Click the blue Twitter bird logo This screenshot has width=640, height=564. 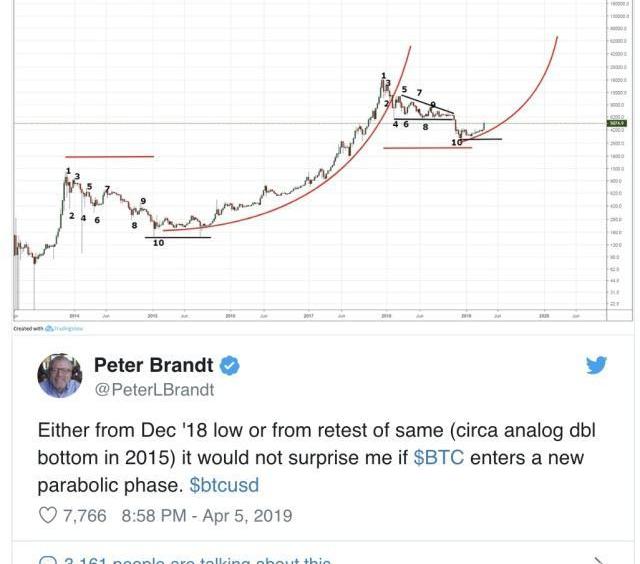coord(596,365)
